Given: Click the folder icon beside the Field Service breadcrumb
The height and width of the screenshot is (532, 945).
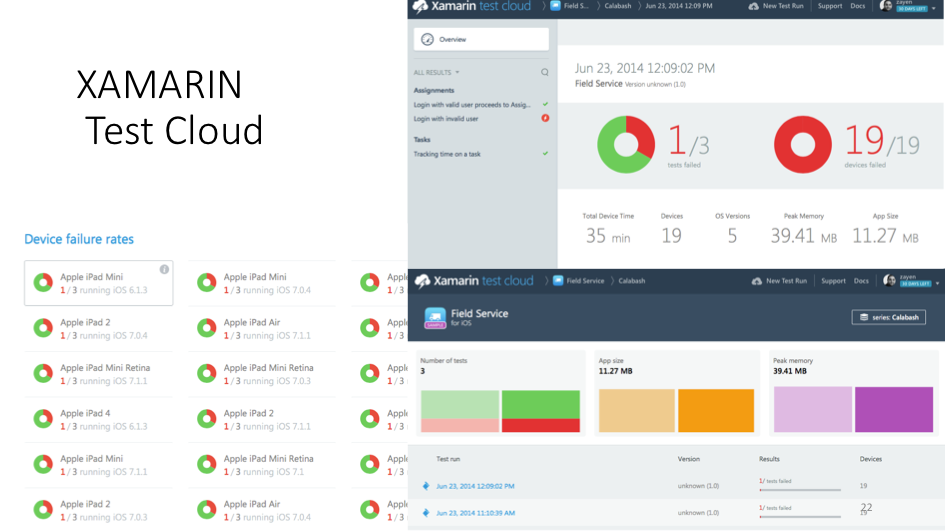Looking at the screenshot, I should (558, 280).
